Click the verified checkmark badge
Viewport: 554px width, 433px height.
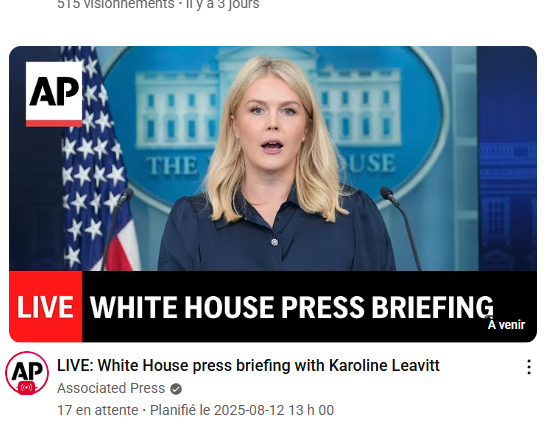176,389
